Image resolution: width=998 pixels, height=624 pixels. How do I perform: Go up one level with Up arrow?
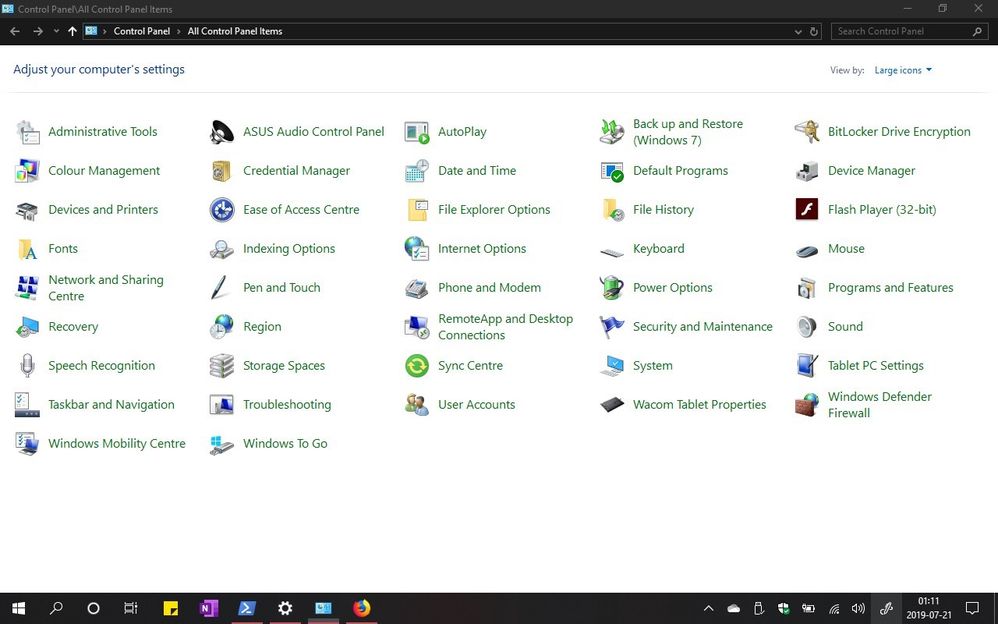coord(72,31)
